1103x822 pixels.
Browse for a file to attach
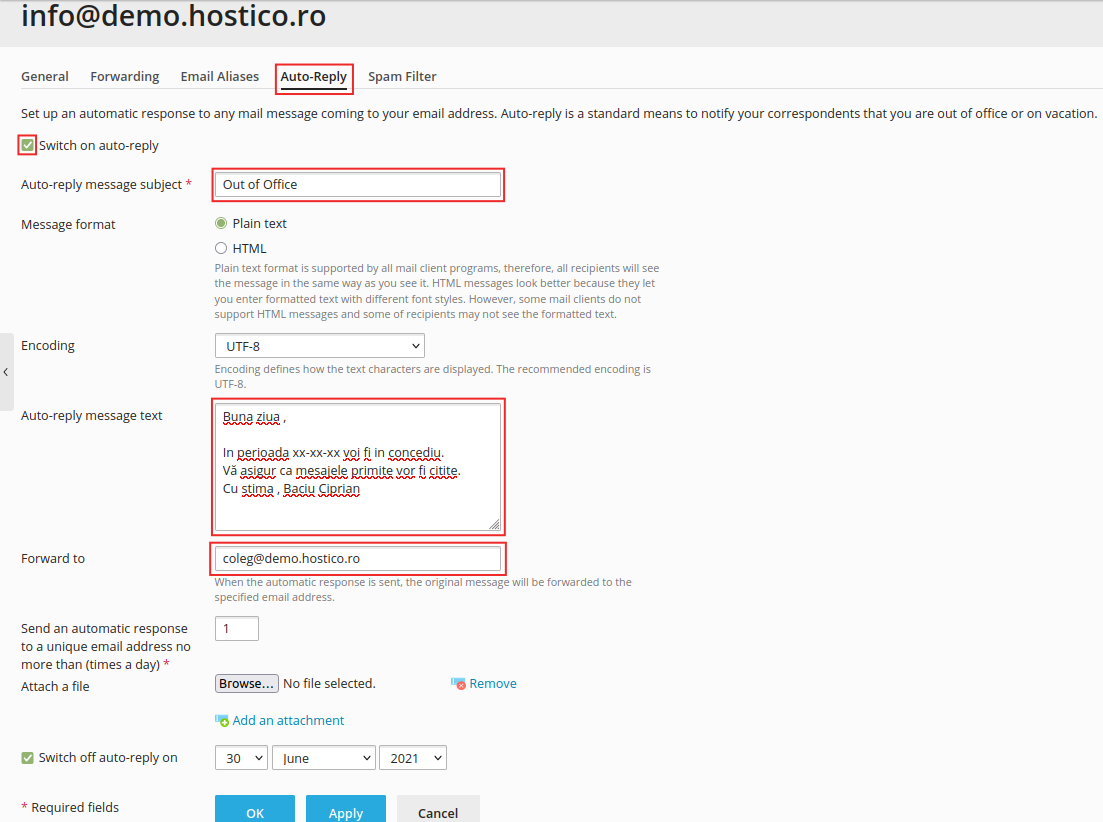pos(246,683)
